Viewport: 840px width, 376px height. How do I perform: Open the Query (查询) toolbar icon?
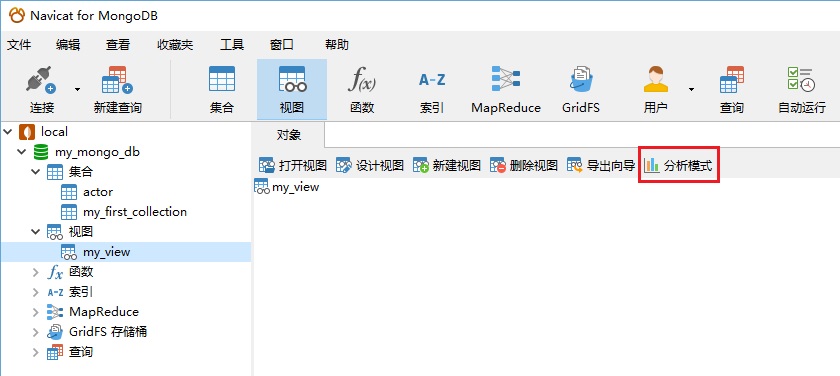coord(731,89)
